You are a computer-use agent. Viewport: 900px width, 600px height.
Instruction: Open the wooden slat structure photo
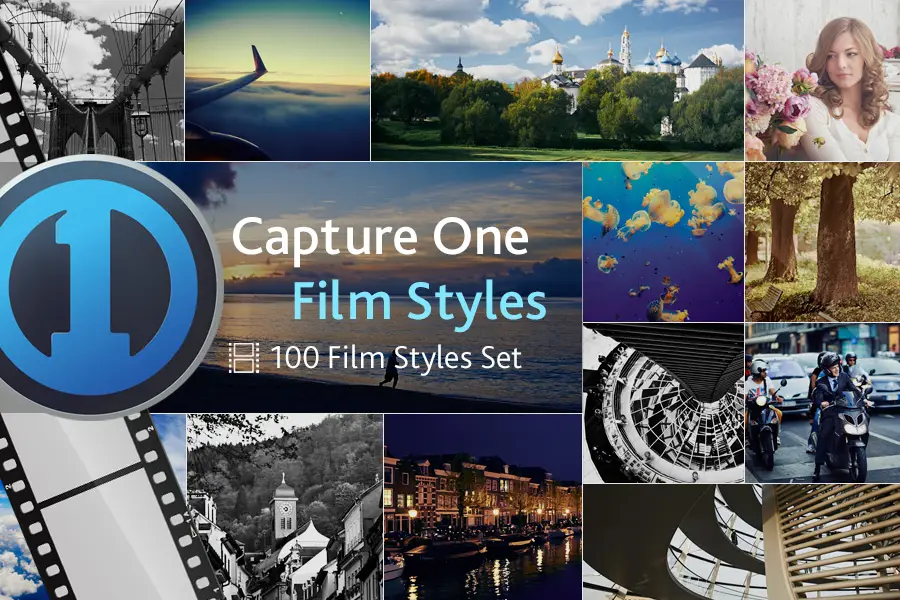(x=831, y=542)
